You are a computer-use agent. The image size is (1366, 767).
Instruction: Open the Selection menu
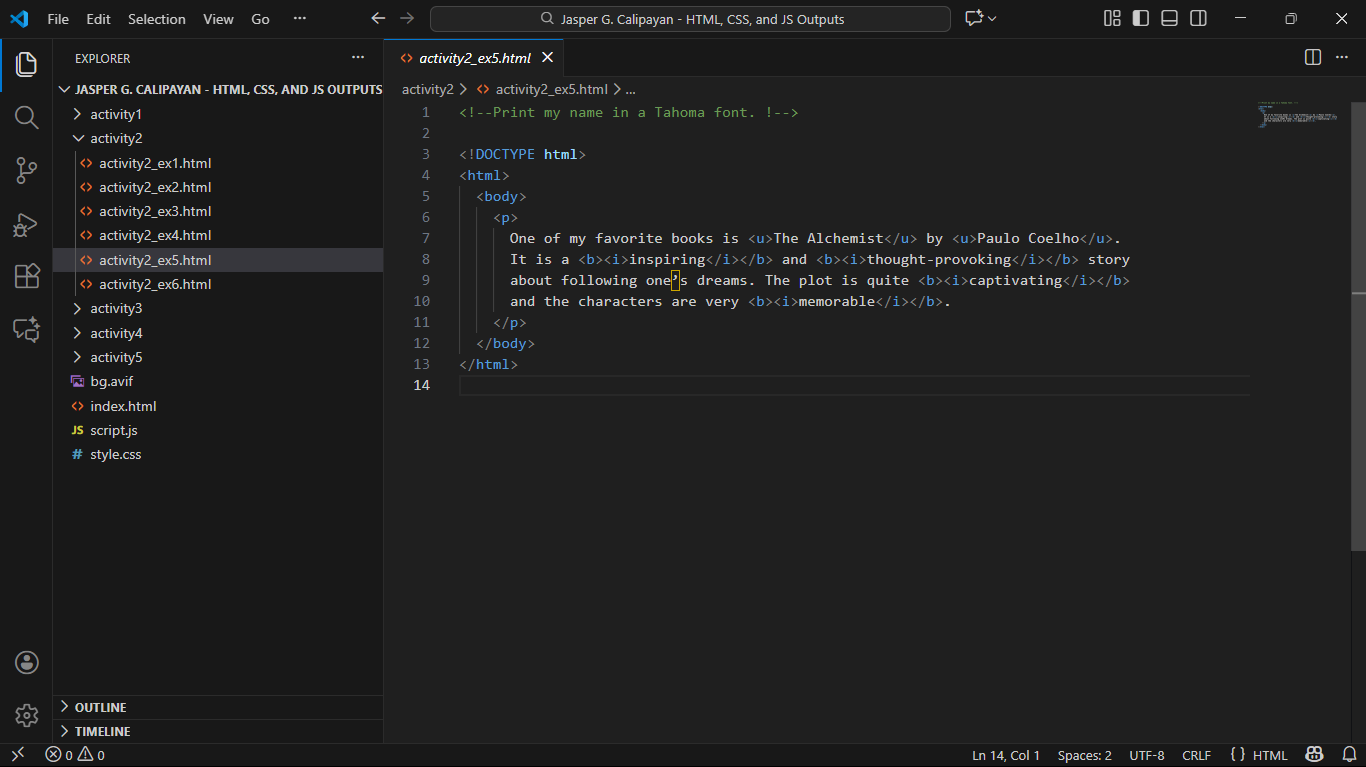[x=156, y=19]
